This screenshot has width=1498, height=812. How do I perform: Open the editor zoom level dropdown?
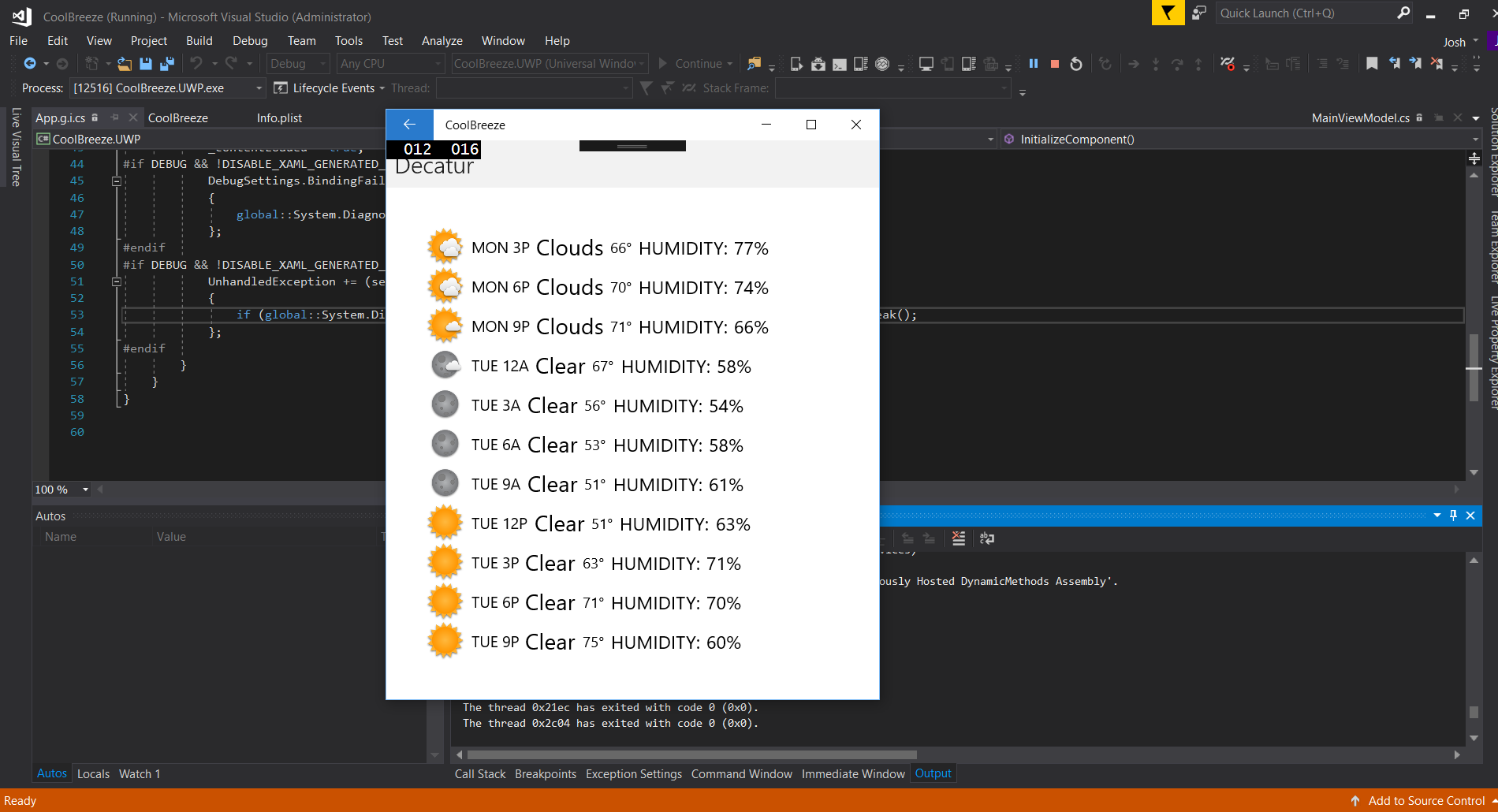pos(85,490)
